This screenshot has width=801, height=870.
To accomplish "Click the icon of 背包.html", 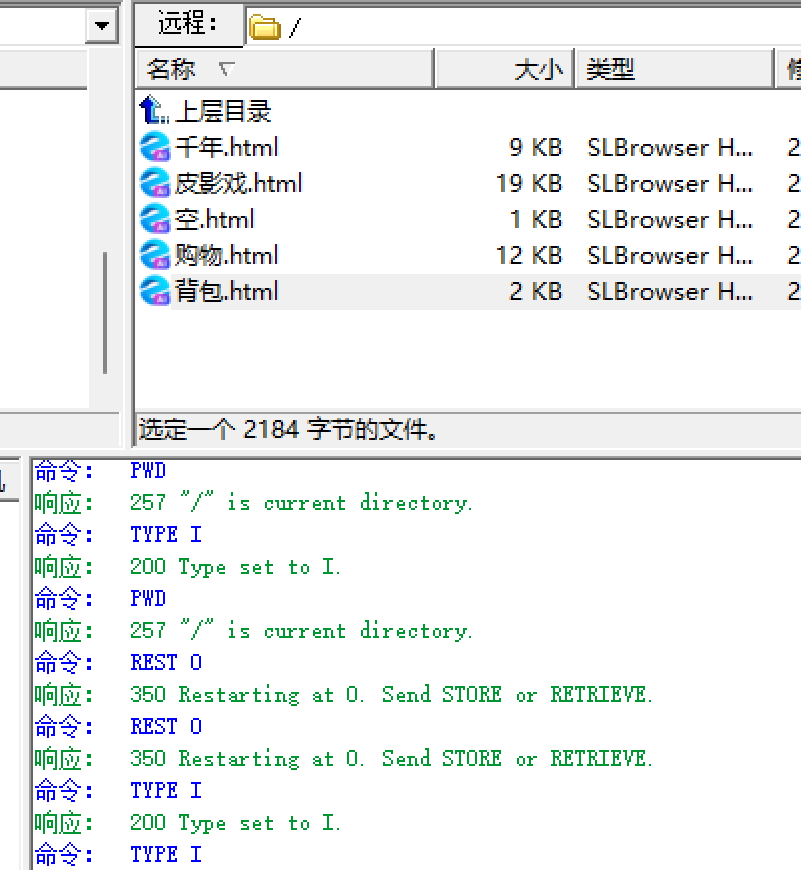I will [x=155, y=291].
